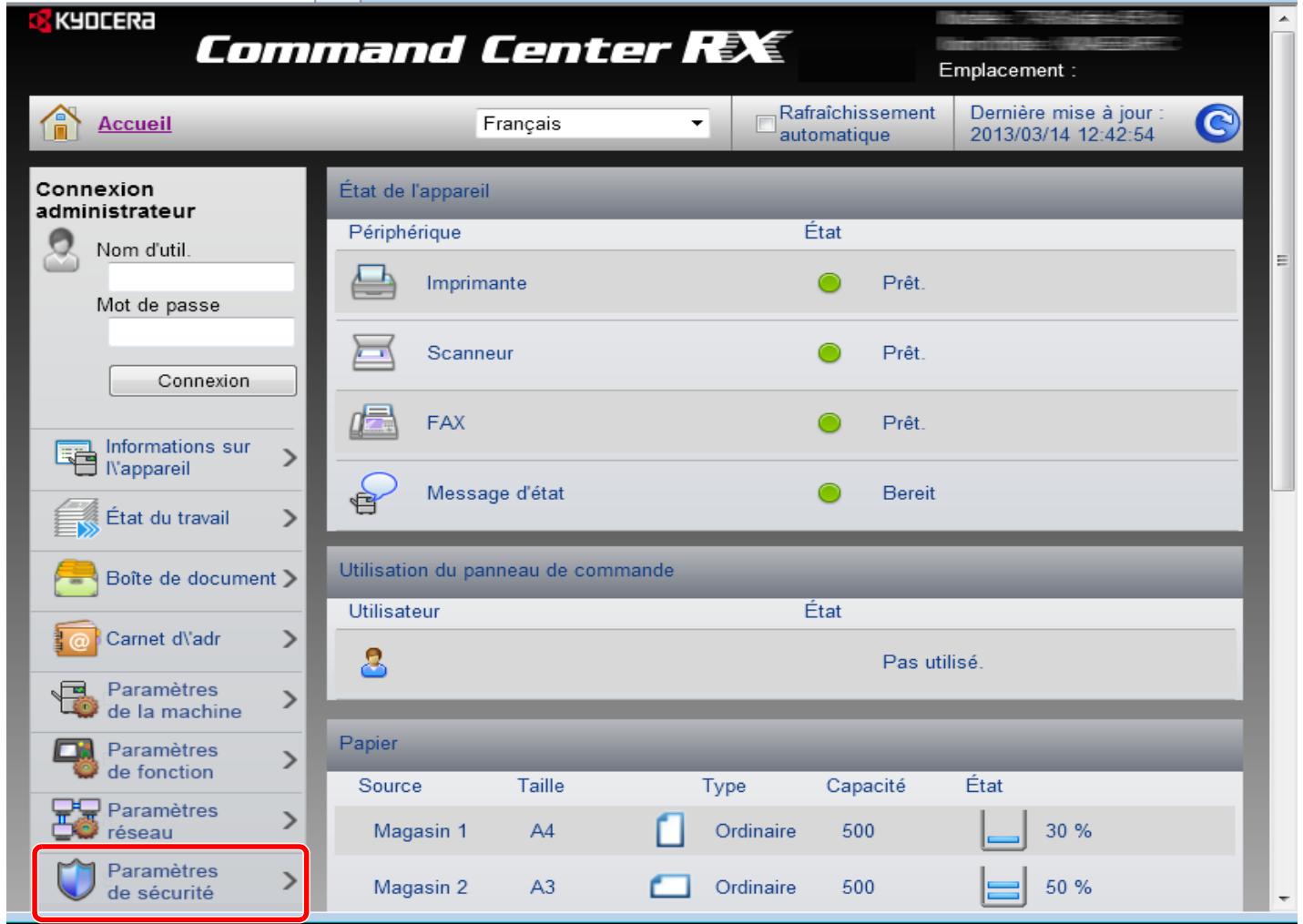Expand Boîte de document chevron
Viewport: 1303px width, 924px height.
[290, 578]
